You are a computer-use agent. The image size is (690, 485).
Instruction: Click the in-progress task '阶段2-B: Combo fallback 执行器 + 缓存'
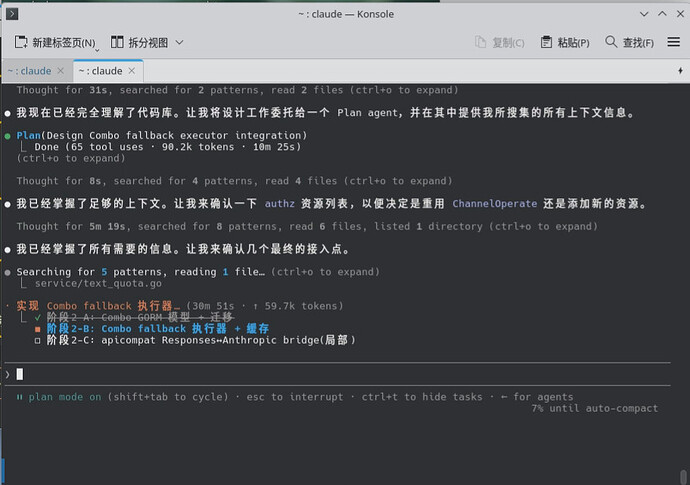pos(158,328)
